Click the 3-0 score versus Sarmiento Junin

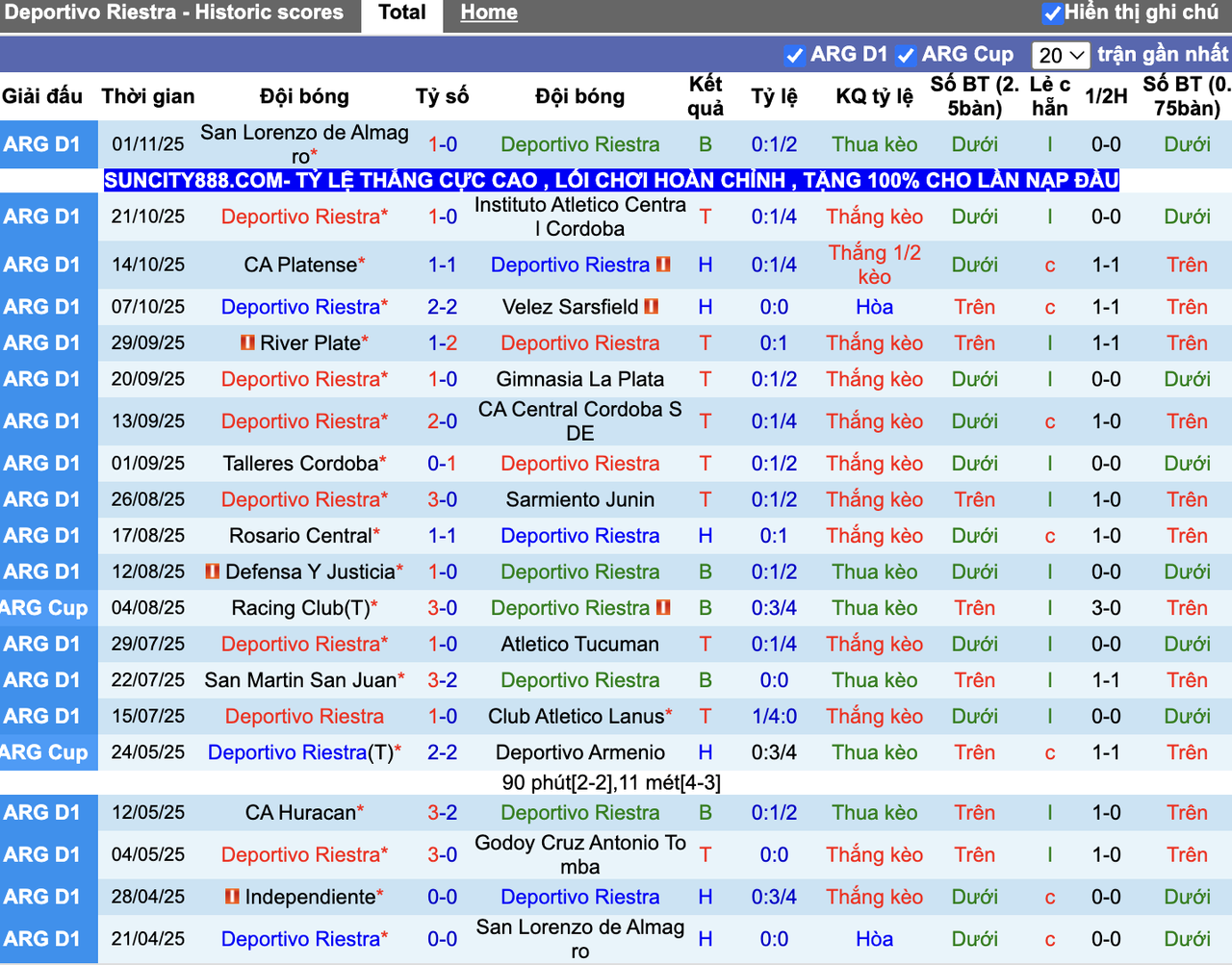443,499
